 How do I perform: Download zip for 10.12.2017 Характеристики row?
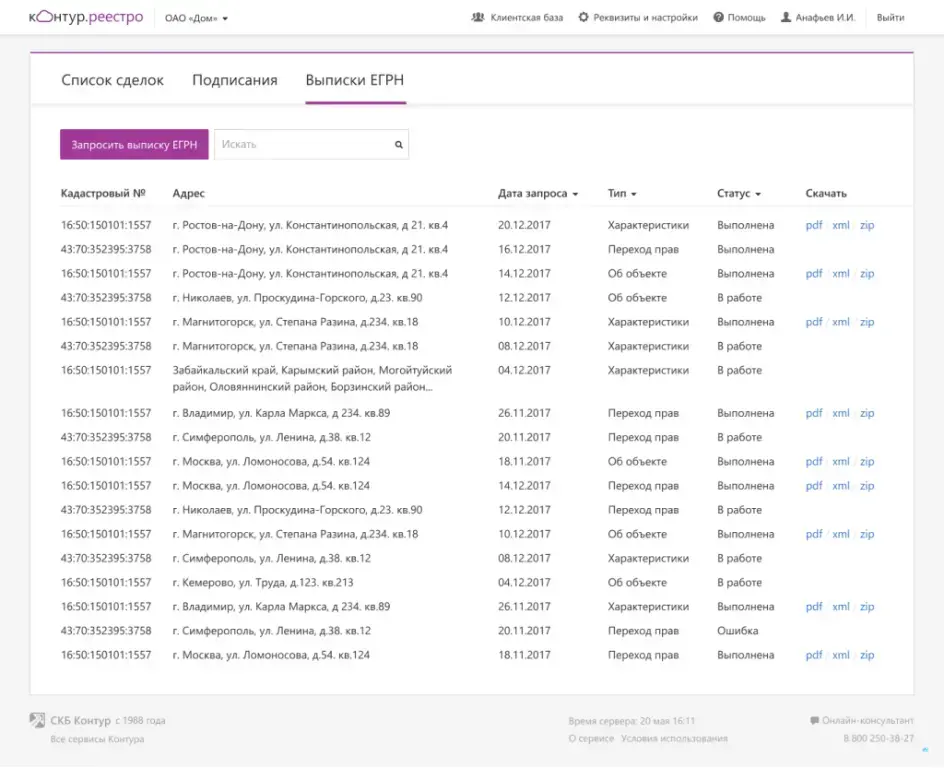867,322
